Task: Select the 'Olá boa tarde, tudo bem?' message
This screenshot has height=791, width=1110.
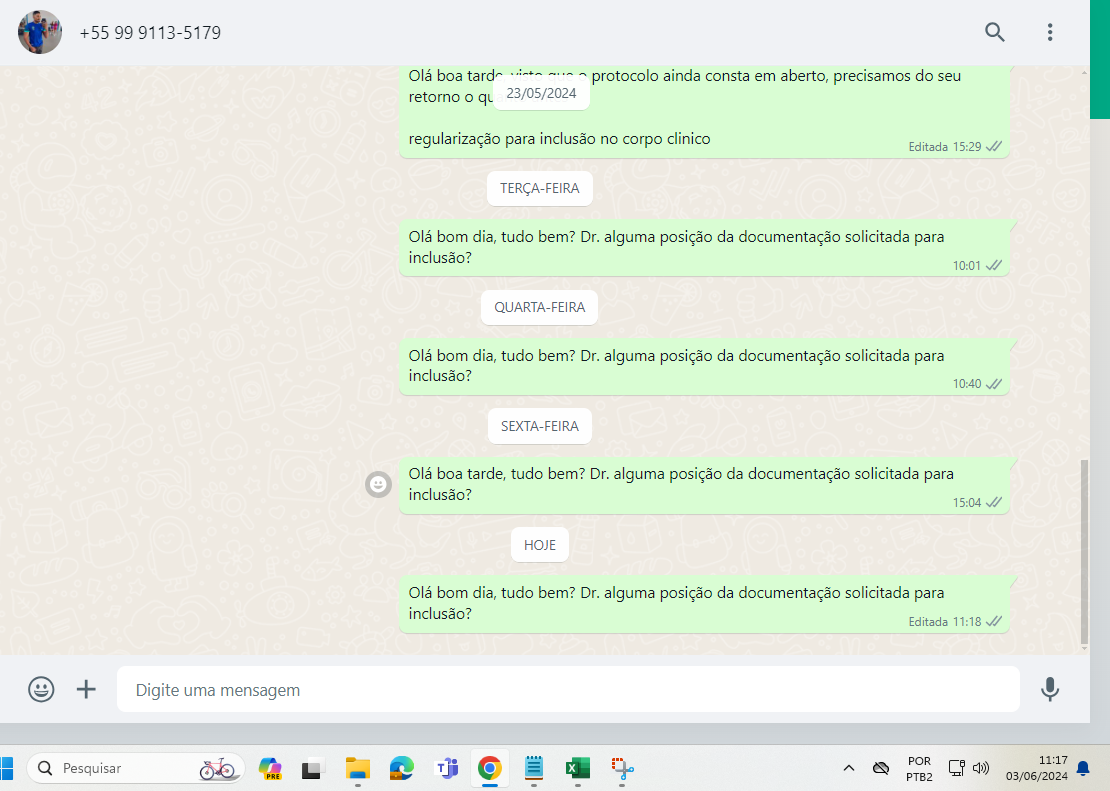Action: tap(704, 486)
